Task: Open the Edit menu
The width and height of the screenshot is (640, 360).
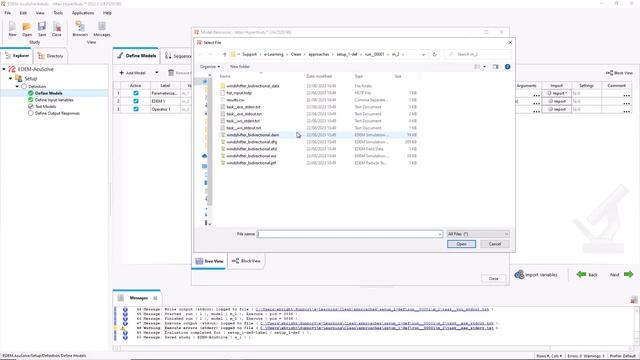Action: (23, 13)
